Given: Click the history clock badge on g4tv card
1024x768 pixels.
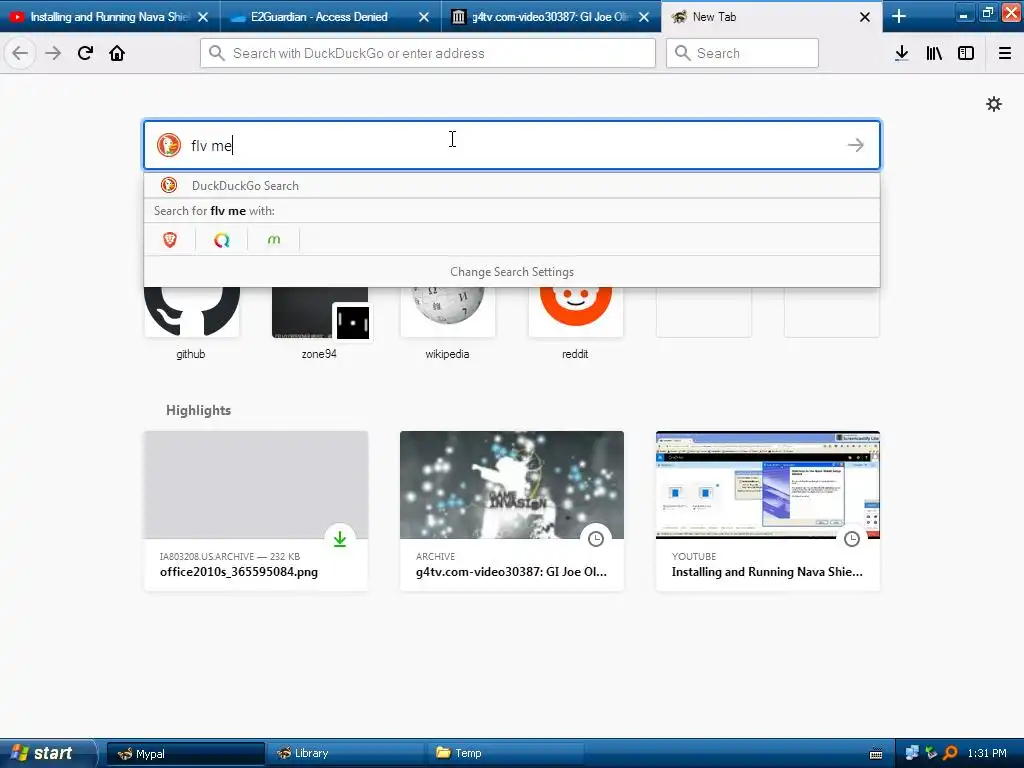Looking at the screenshot, I should point(596,539).
